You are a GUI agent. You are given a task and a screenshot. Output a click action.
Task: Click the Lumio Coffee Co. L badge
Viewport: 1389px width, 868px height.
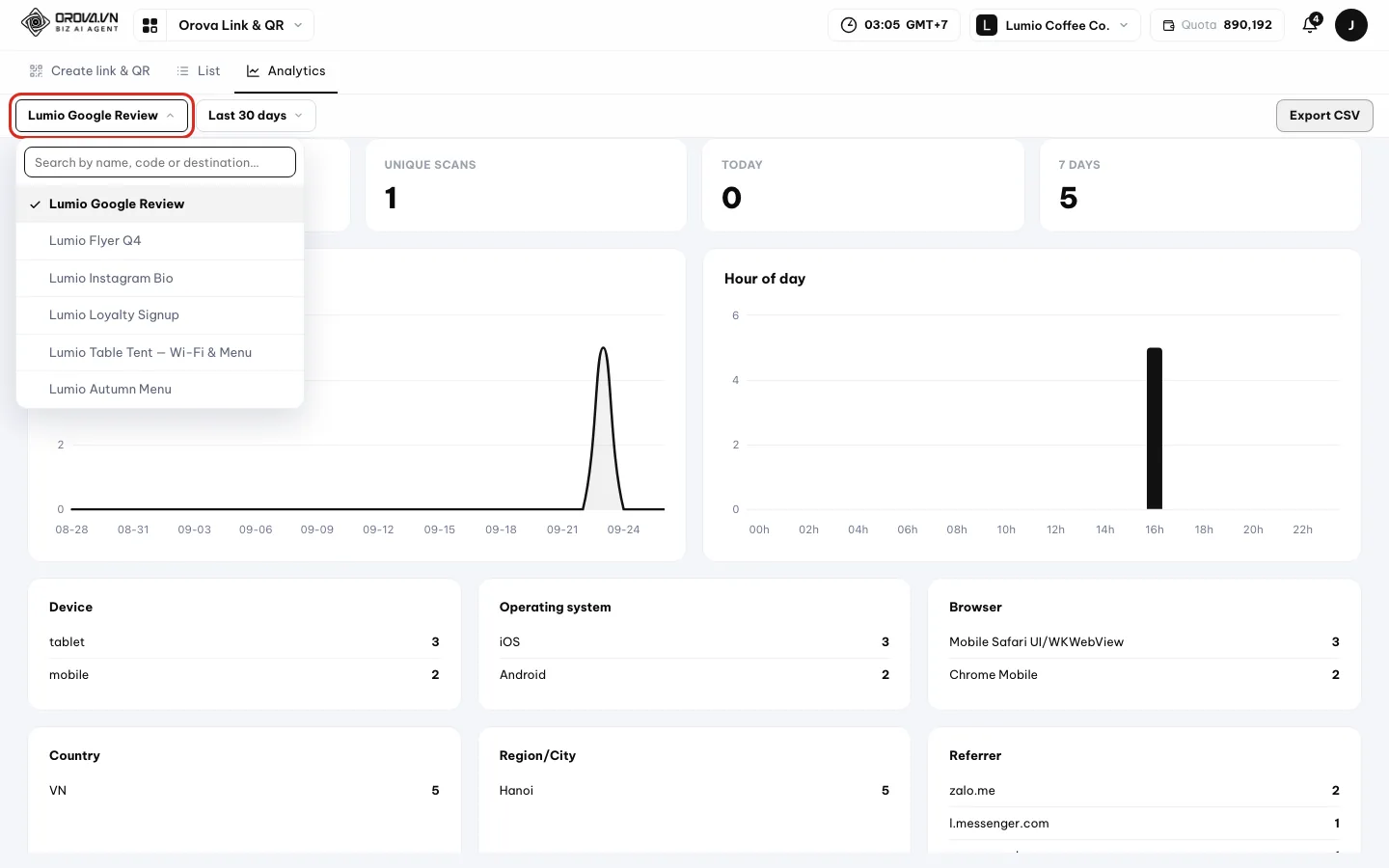click(x=986, y=25)
